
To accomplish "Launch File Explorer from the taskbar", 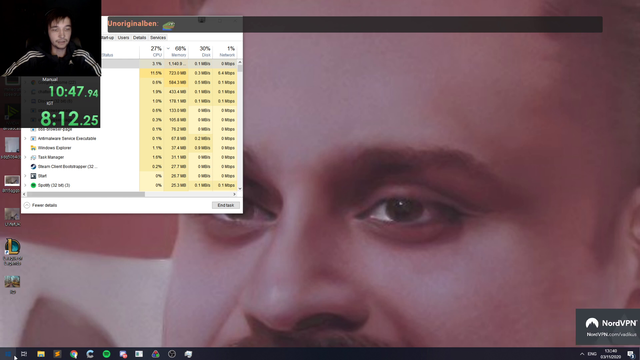I will coord(41,354).
